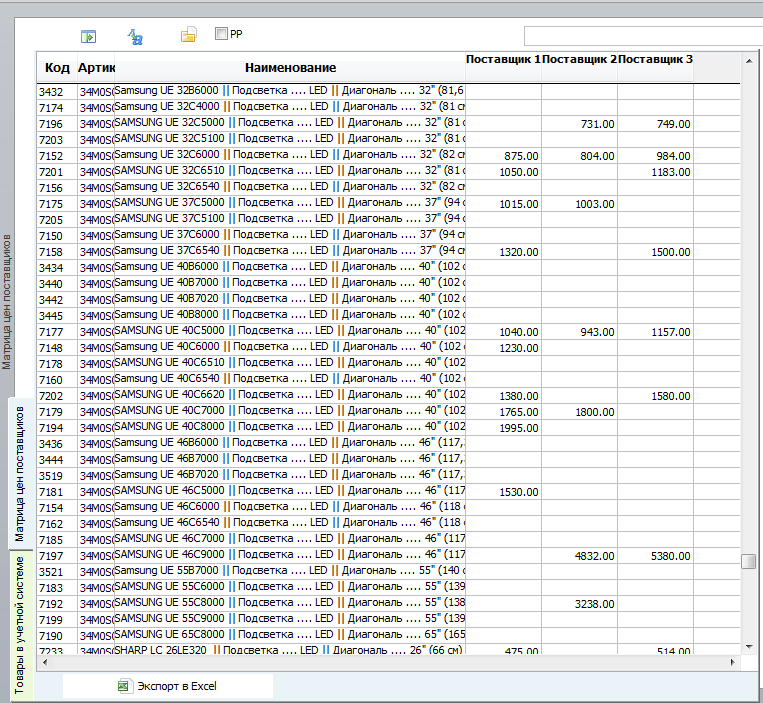
Task: Toggle the PP checkbox
Action: pyautogui.click(x=221, y=34)
